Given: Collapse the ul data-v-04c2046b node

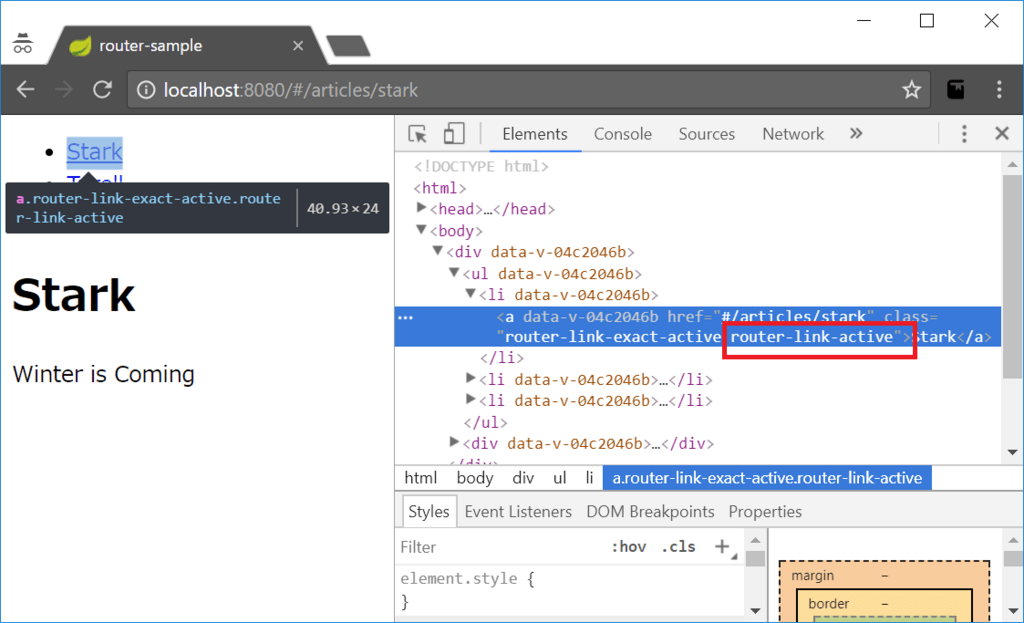Looking at the screenshot, I should tap(455, 273).
